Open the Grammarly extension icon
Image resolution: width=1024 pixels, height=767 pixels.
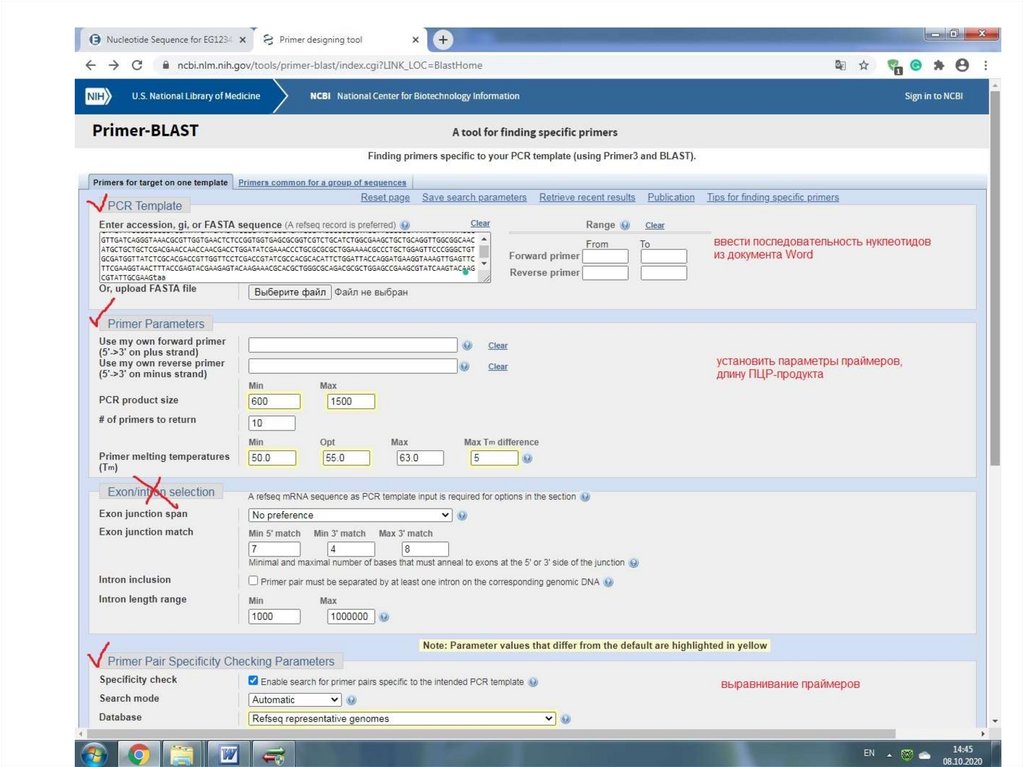(x=916, y=65)
